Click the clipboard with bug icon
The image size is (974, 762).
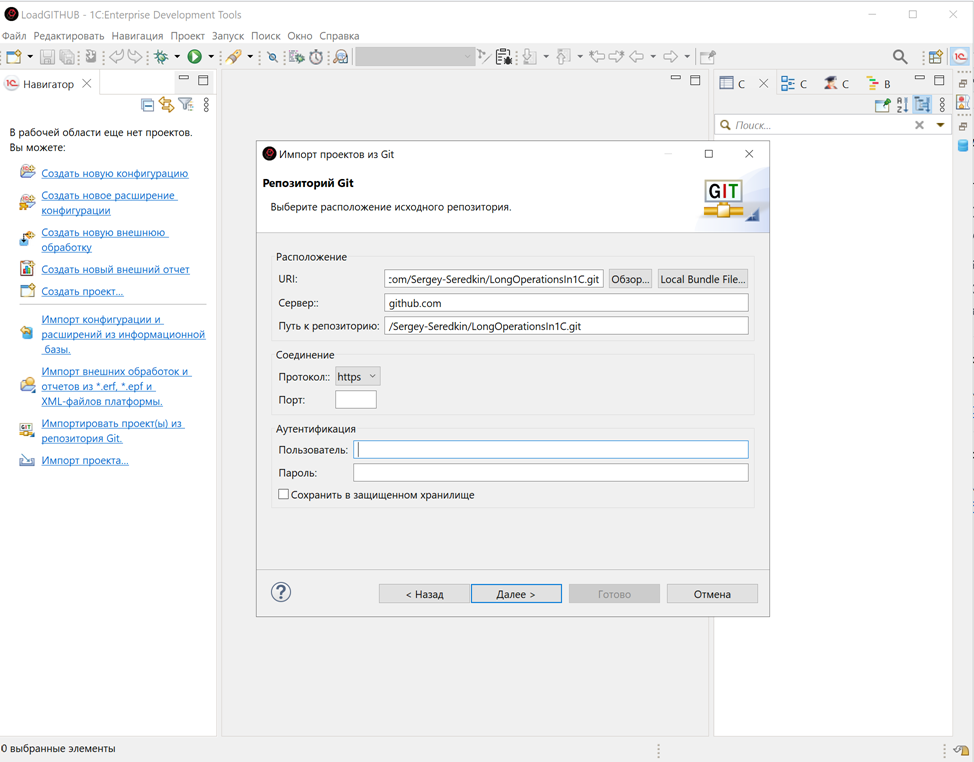tap(504, 57)
